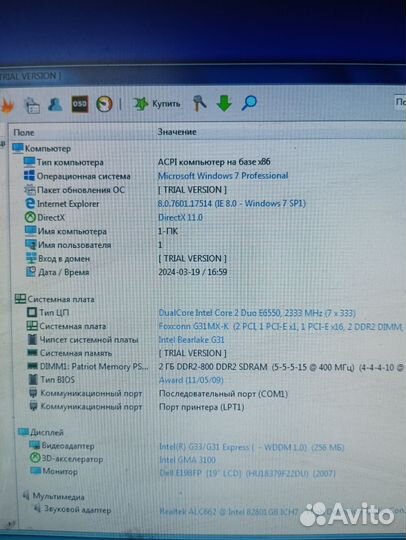Click the Тип BIOS row icon
The image size is (406, 540).
point(33,380)
